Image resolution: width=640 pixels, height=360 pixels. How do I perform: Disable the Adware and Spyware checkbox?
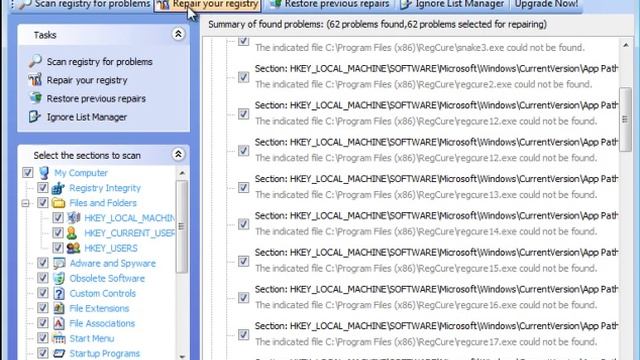coord(42,263)
